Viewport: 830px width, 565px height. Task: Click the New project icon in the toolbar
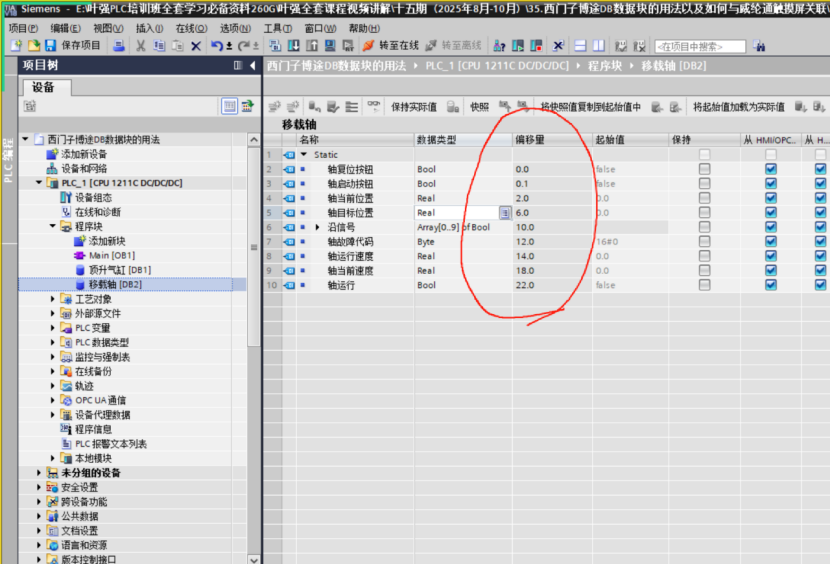point(16,46)
